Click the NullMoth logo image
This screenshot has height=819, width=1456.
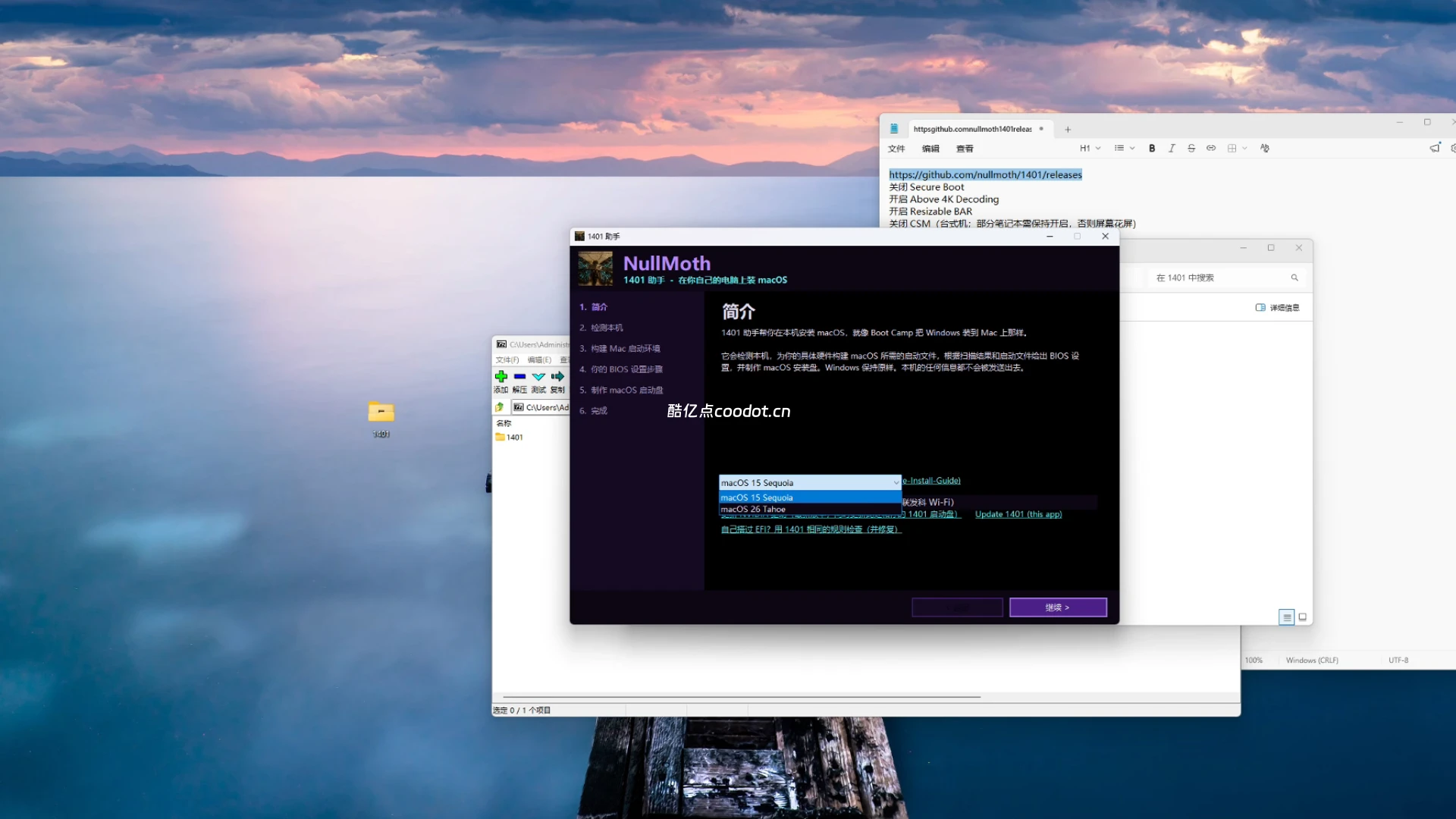click(x=595, y=268)
